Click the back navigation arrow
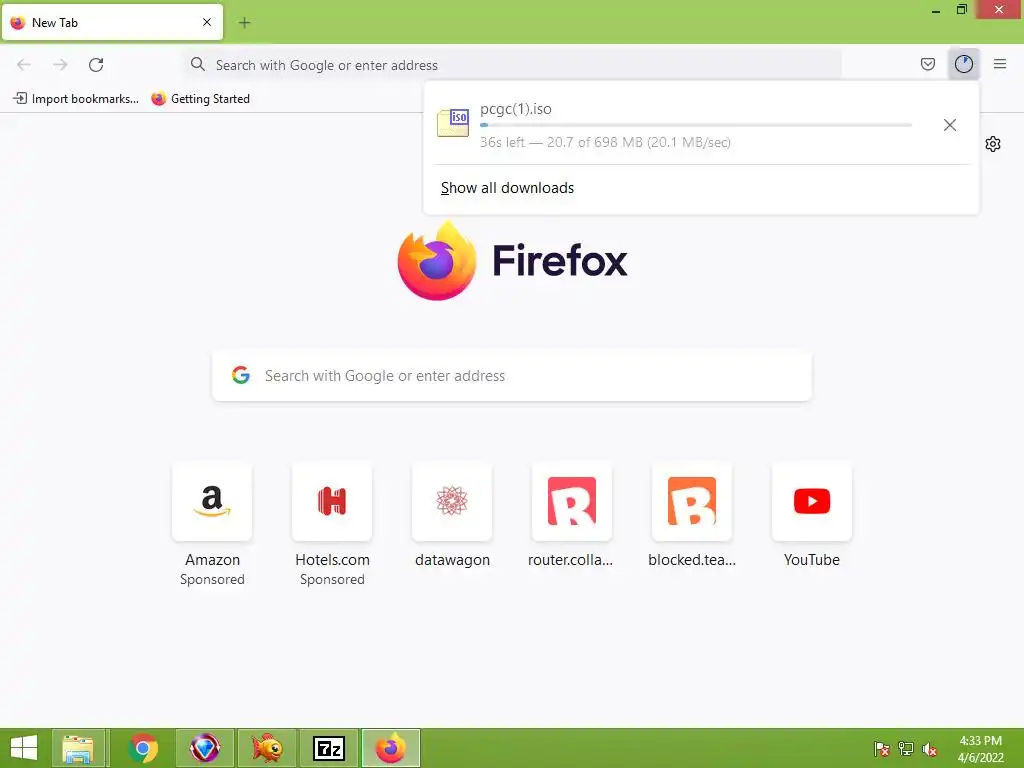This screenshot has width=1024, height=768. (24, 65)
